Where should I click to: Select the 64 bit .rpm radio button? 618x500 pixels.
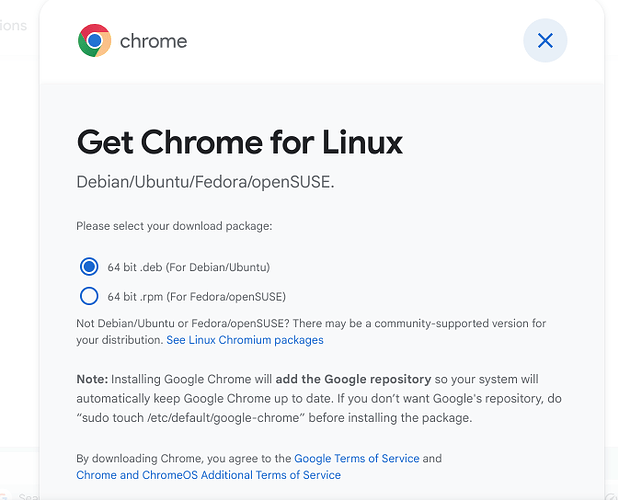click(x=89, y=296)
